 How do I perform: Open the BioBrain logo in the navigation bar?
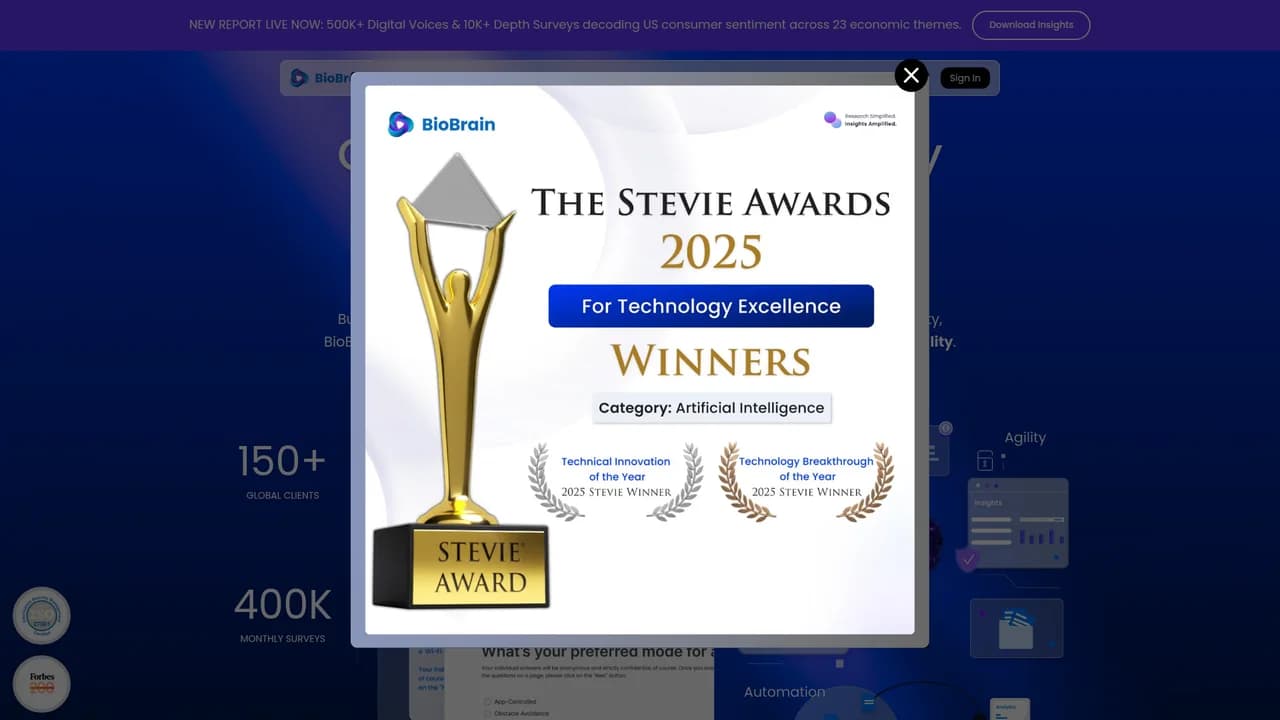pyautogui.click(x=320, y=78)
